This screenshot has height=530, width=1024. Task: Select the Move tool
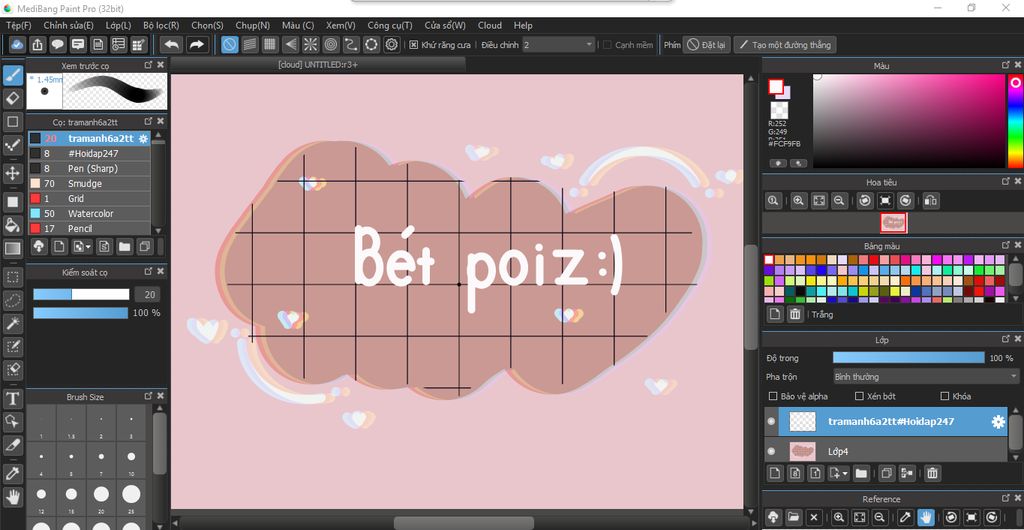point(12,173)
